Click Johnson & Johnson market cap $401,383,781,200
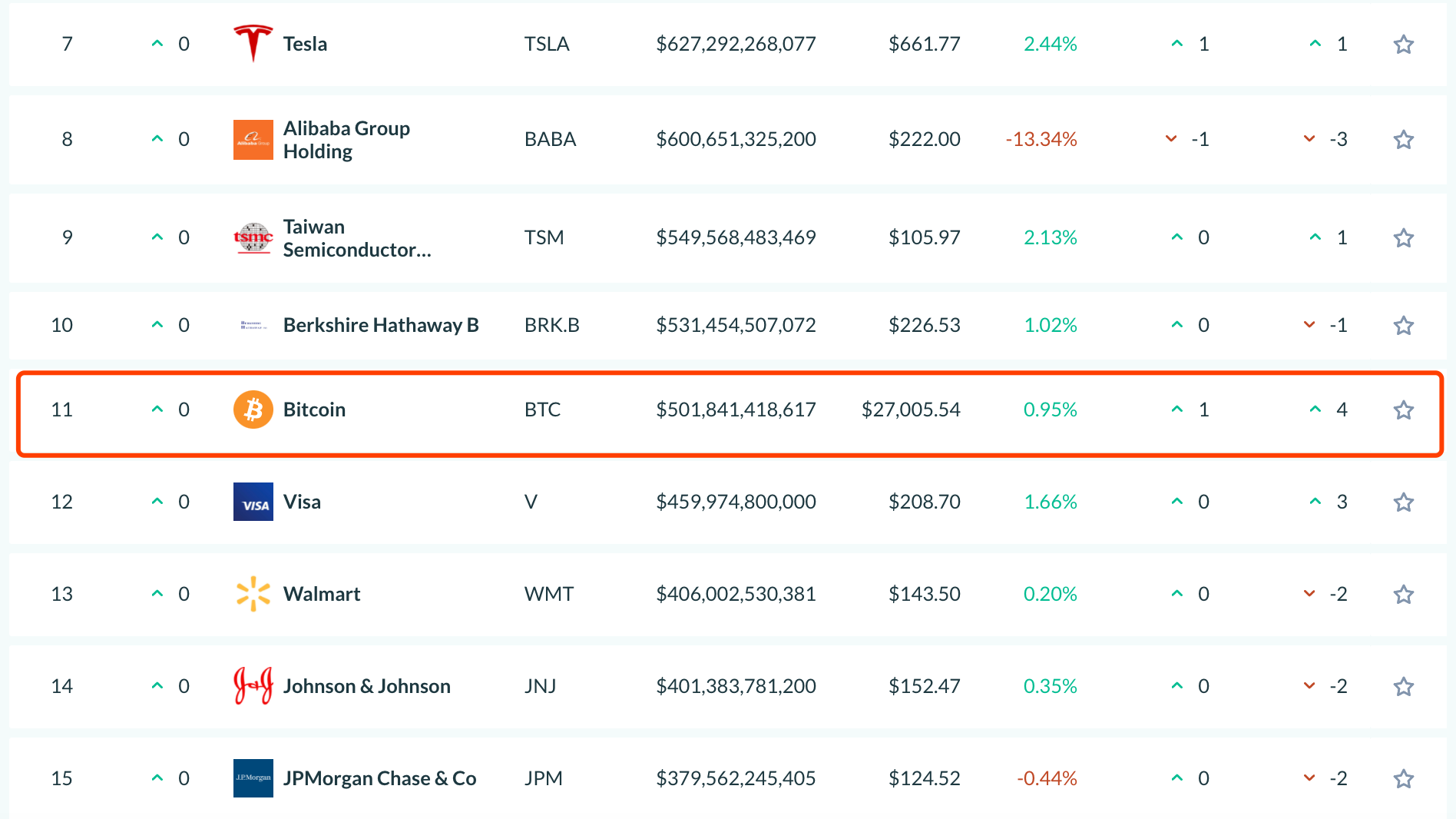This screenshot has height=819, width=1456. click(x=736, y=686)
